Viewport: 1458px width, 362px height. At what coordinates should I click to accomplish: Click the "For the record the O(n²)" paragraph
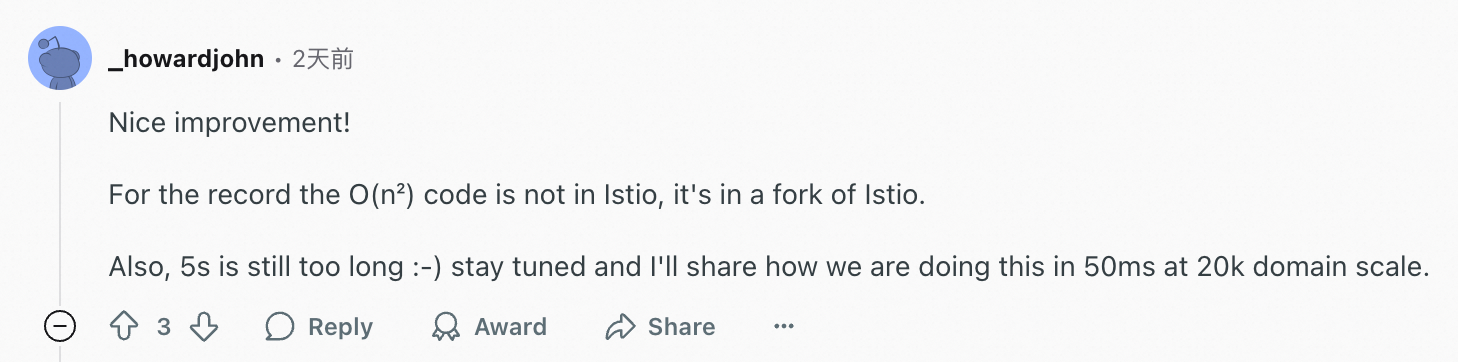[x=518, y=195]
